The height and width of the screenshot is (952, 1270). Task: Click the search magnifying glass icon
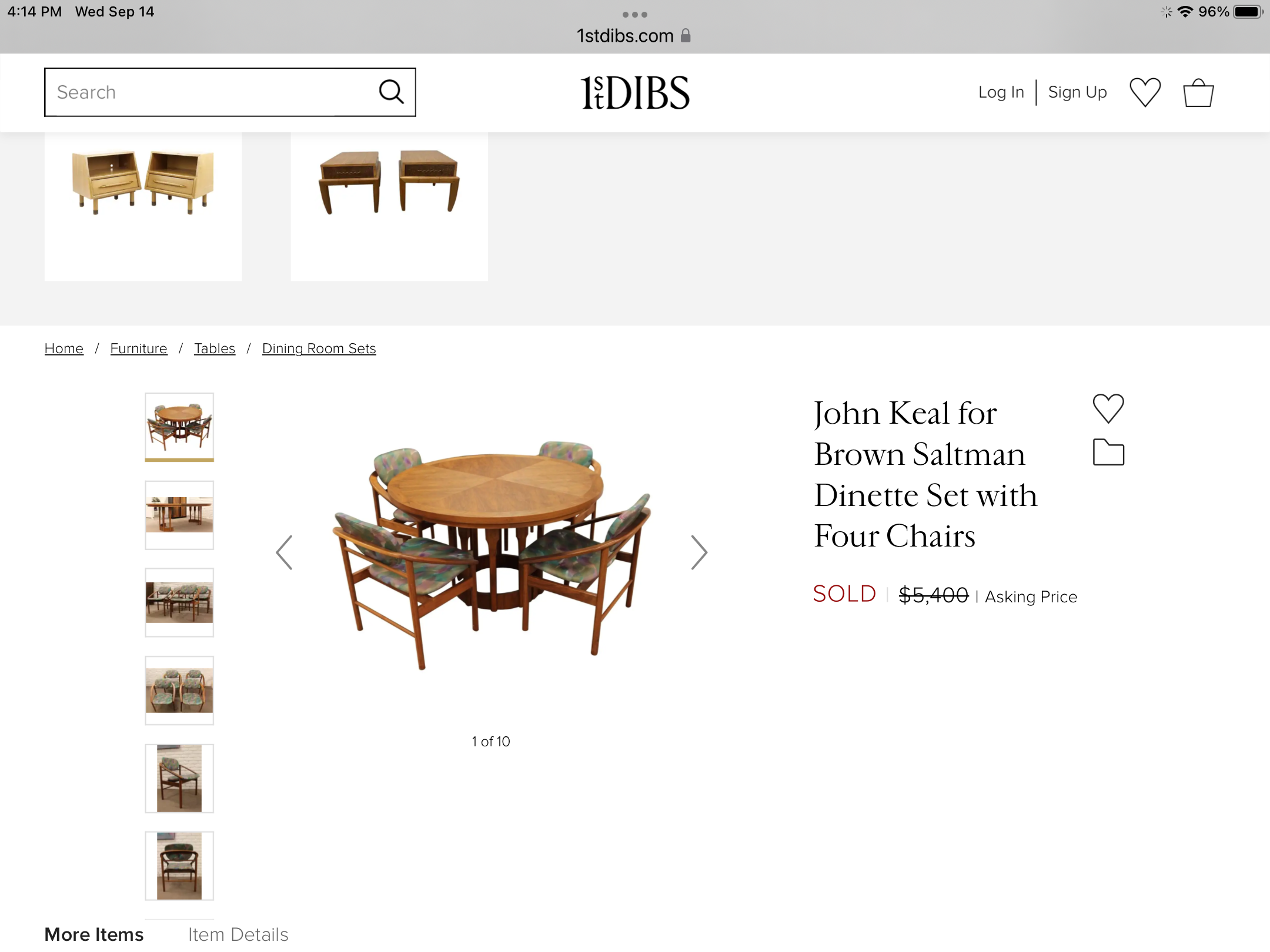tap(391, 92)
